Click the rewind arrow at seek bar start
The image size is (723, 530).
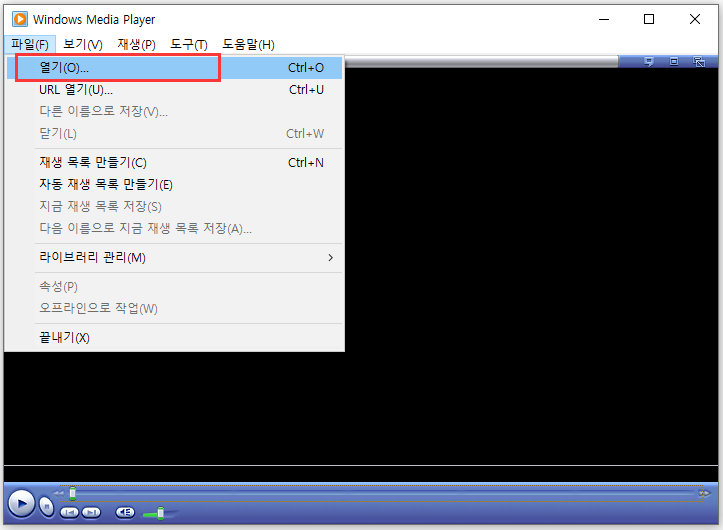(58, 494)
